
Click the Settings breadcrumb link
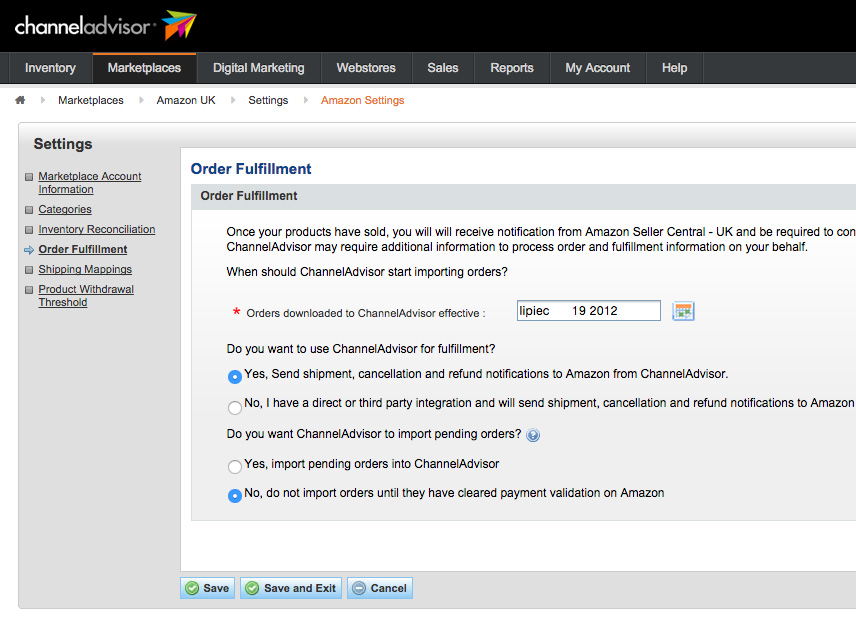click(x=268, y=100)
